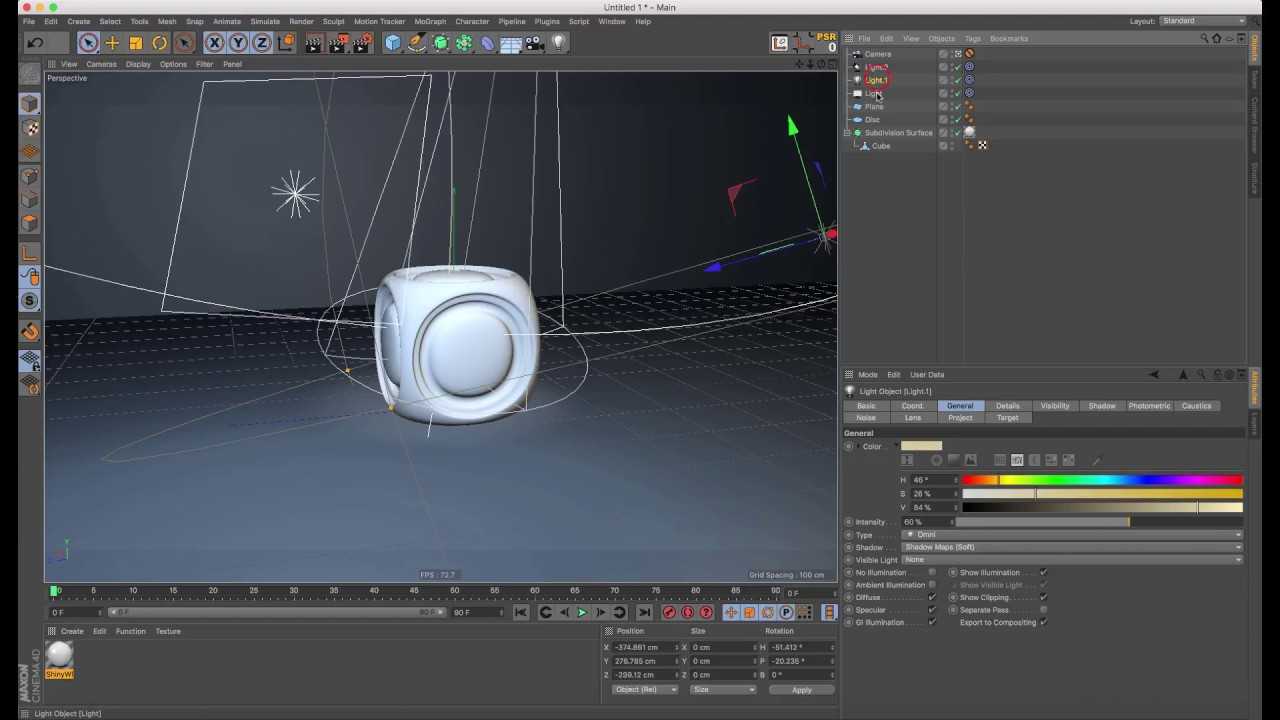Toggle Export to Compositing checkbox
The image size is (1280, 720).
click(x=1043, y=622)
